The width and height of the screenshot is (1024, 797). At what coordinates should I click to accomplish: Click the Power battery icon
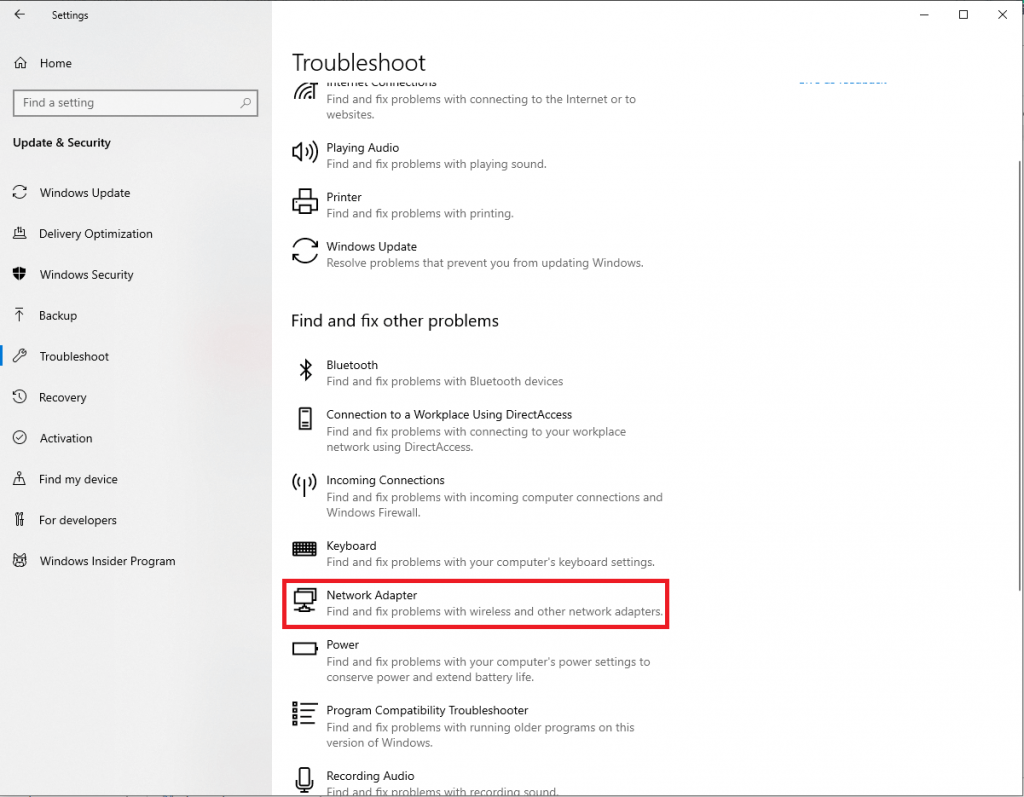click(304, 649)
